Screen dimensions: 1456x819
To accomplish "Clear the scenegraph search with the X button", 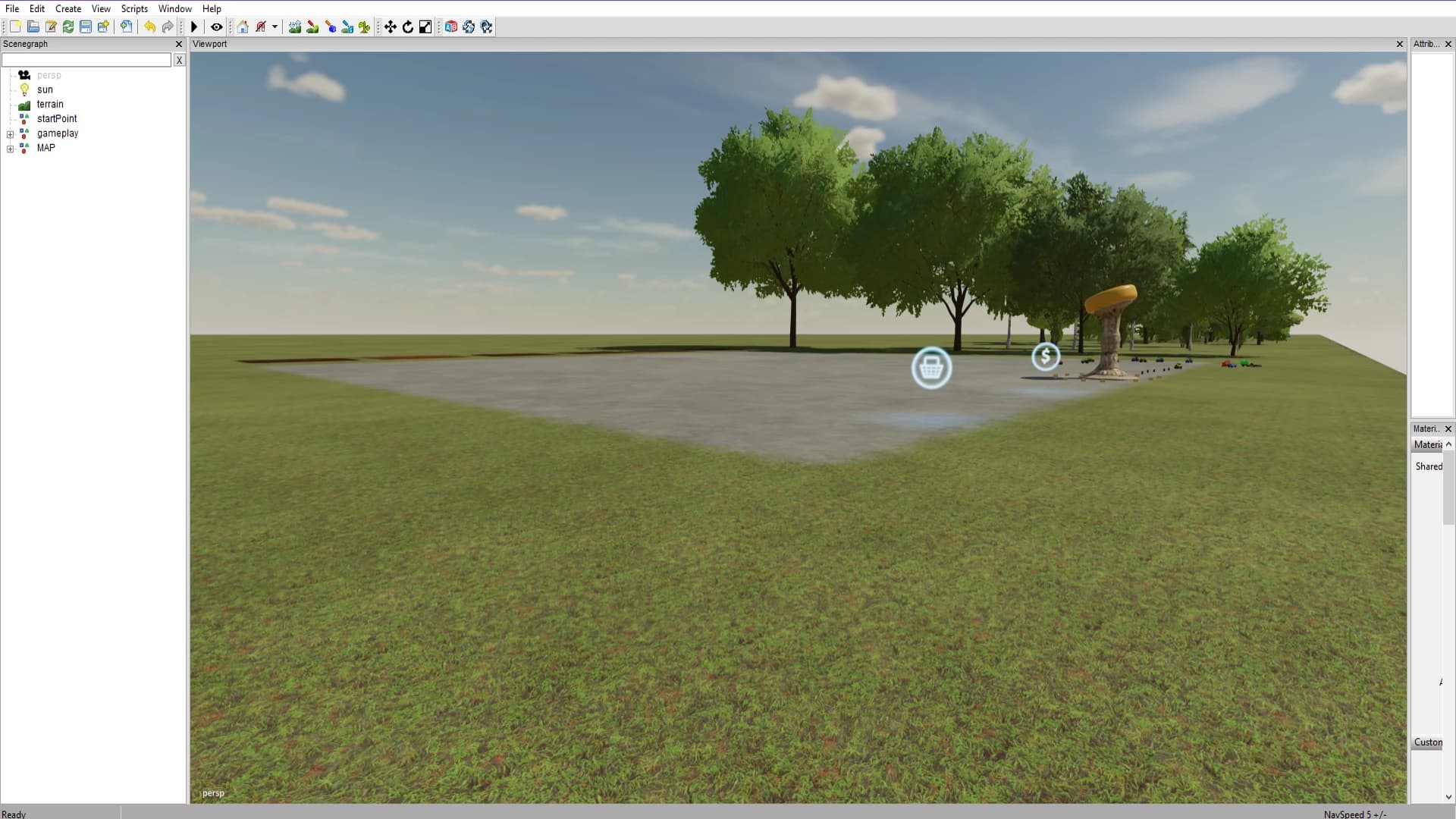I will [x=180, y=60].
